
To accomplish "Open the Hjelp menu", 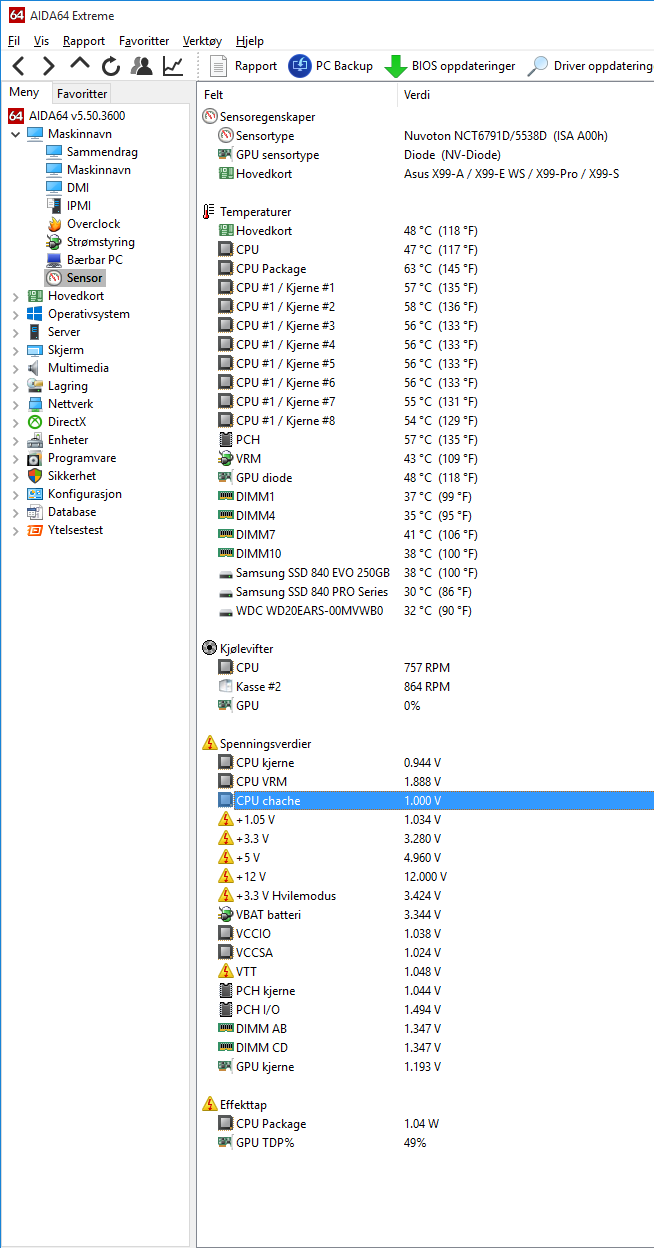I will click(250, 41).
